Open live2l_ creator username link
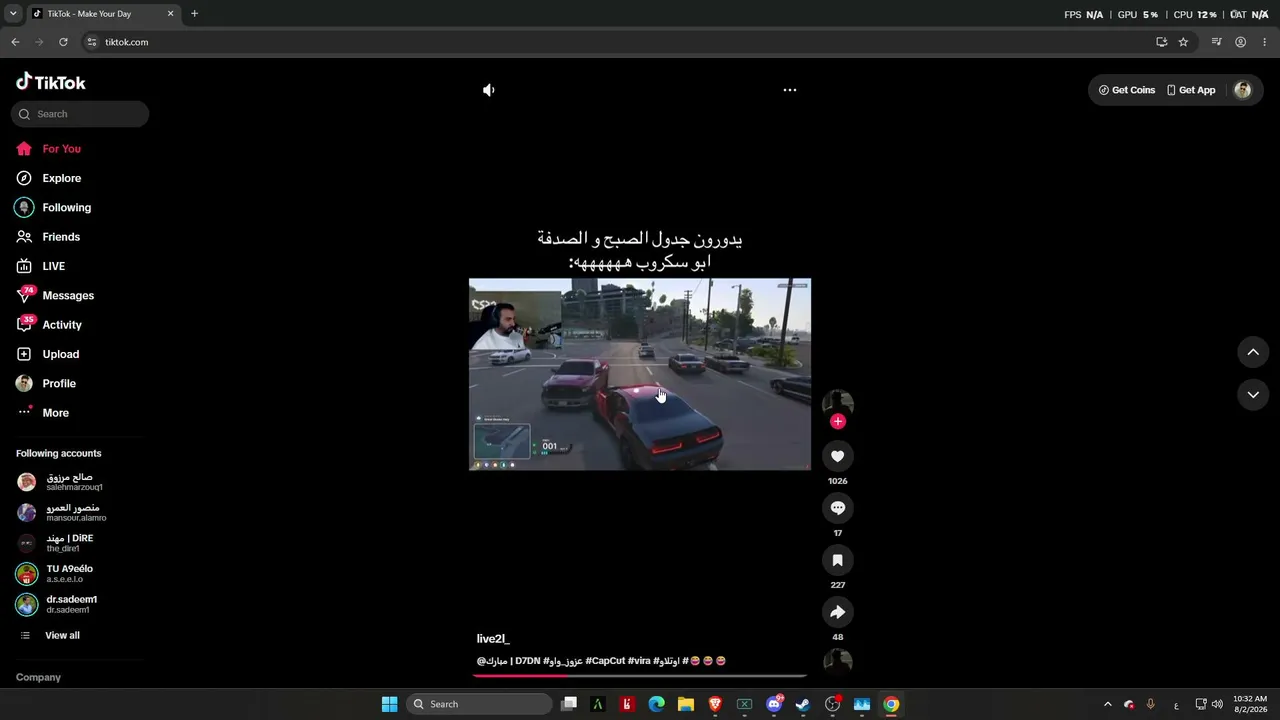Image resolution: width=1280 pixels, height=720 pixels. (493, 639)
